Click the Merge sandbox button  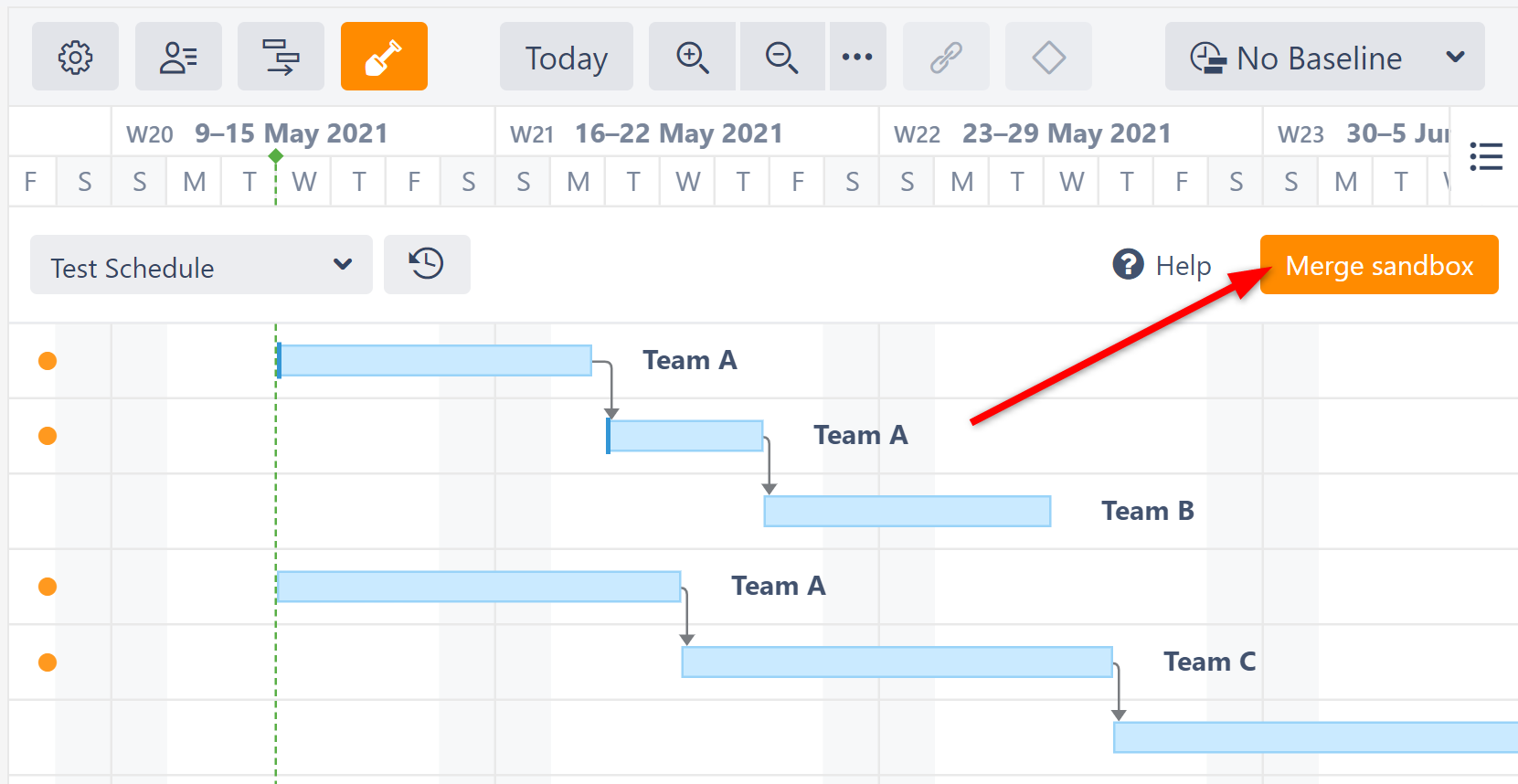1378,265
